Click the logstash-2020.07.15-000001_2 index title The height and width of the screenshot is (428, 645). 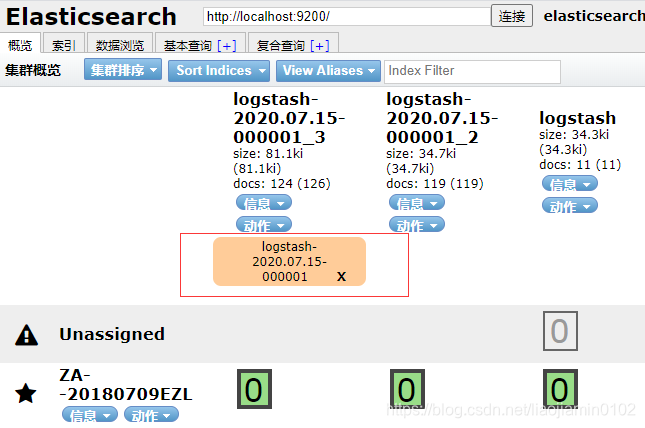tap(442, 118)
